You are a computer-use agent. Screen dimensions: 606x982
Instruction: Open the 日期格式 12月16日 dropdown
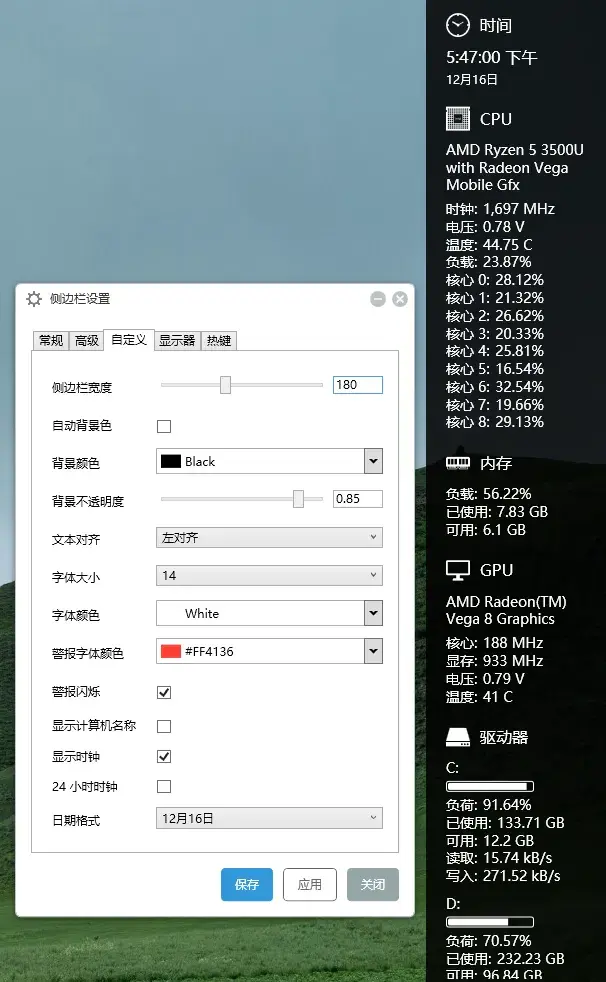coord(269,819)
